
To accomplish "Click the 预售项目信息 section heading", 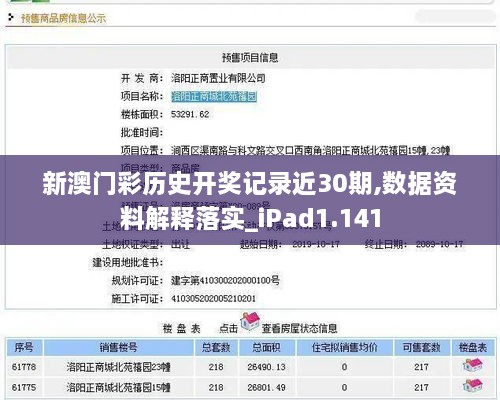I will (250, 58).
